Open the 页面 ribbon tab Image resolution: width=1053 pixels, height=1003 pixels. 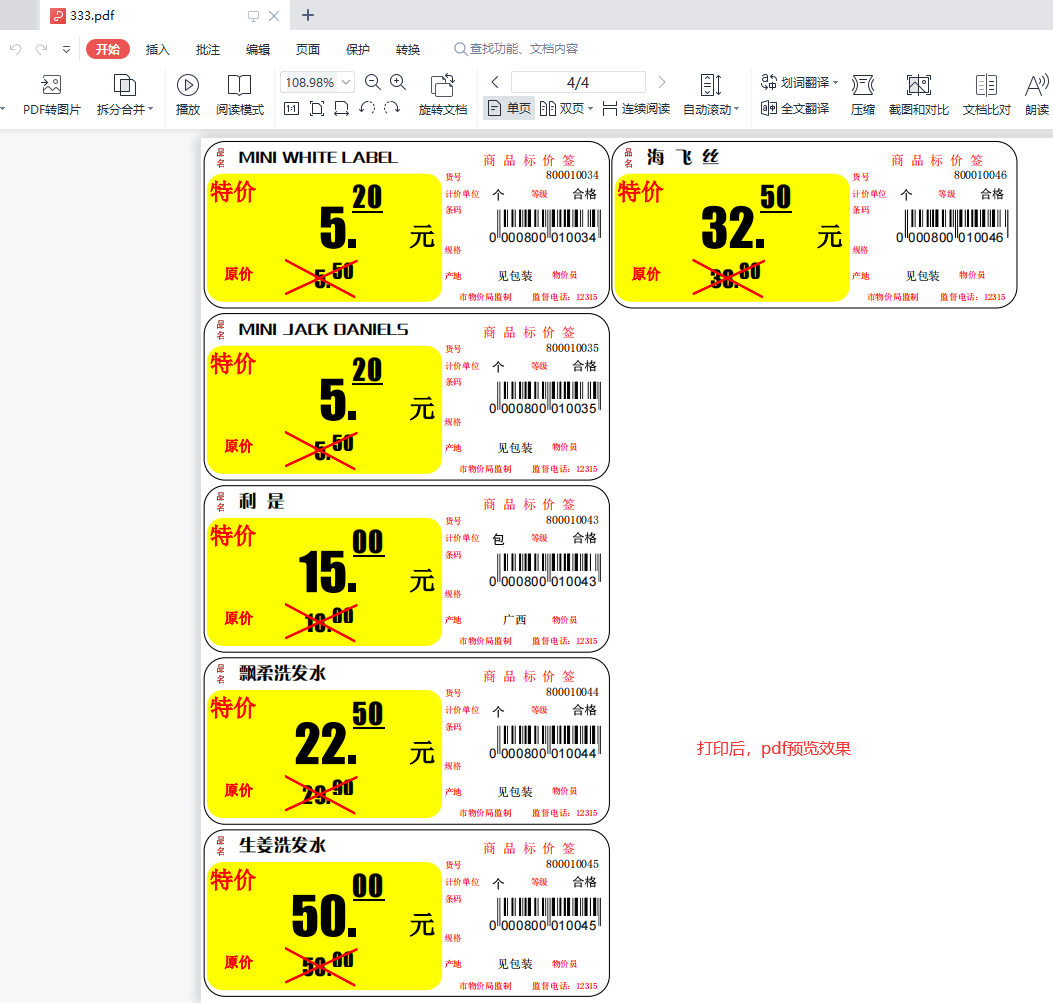308,49
